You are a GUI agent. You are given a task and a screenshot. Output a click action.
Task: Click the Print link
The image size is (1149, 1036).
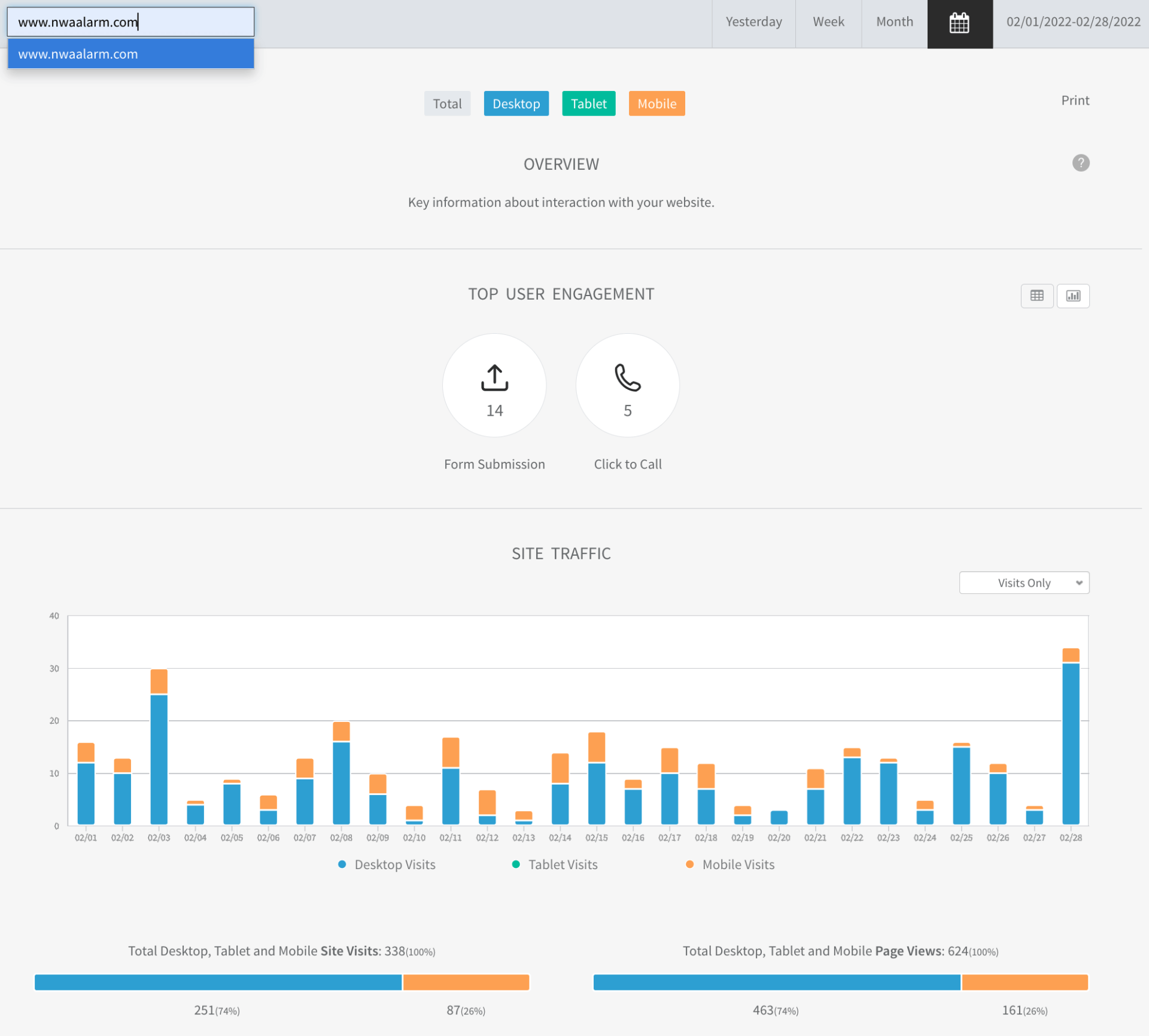[1075, 100]
